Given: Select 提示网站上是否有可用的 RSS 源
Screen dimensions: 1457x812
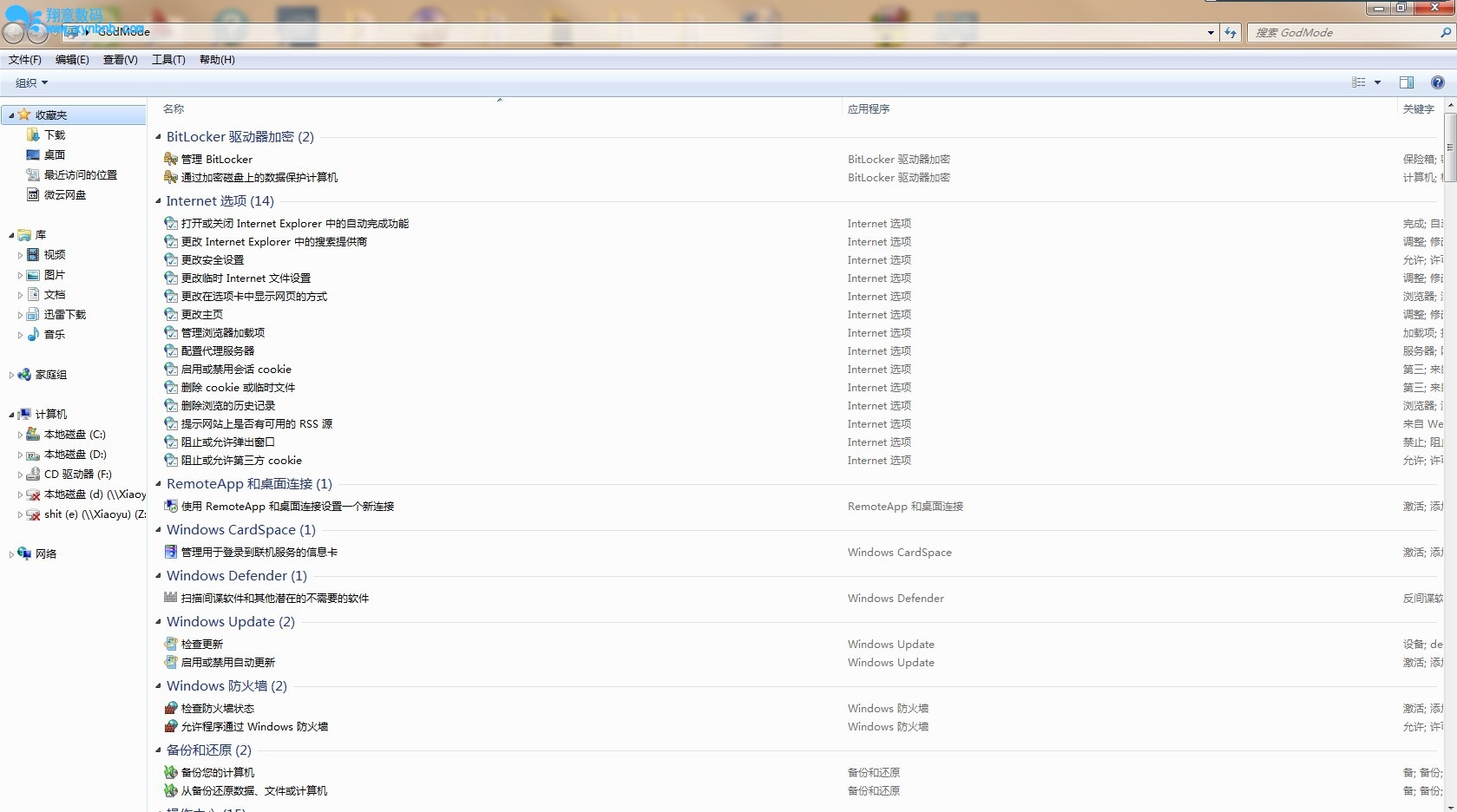Looking at the screenshot, I should pos(257,423).
